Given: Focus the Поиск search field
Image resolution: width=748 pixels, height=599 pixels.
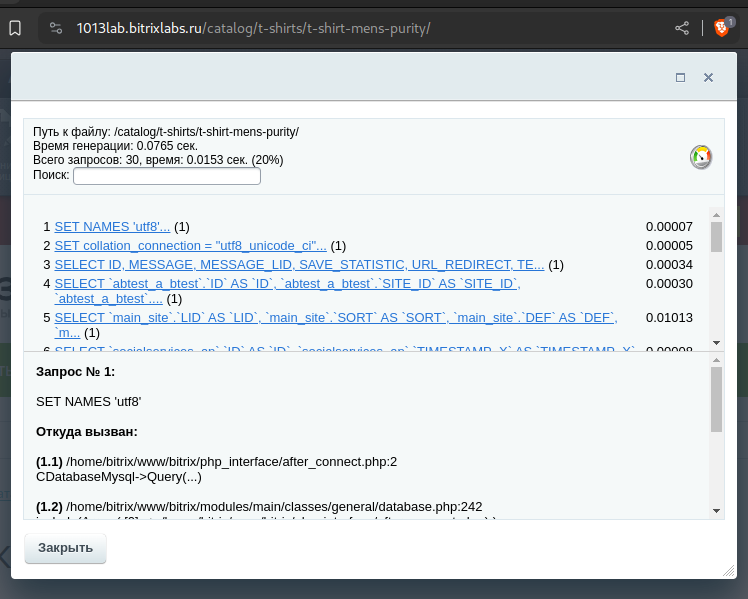Looking at the screenshot, I should point(167,176).
